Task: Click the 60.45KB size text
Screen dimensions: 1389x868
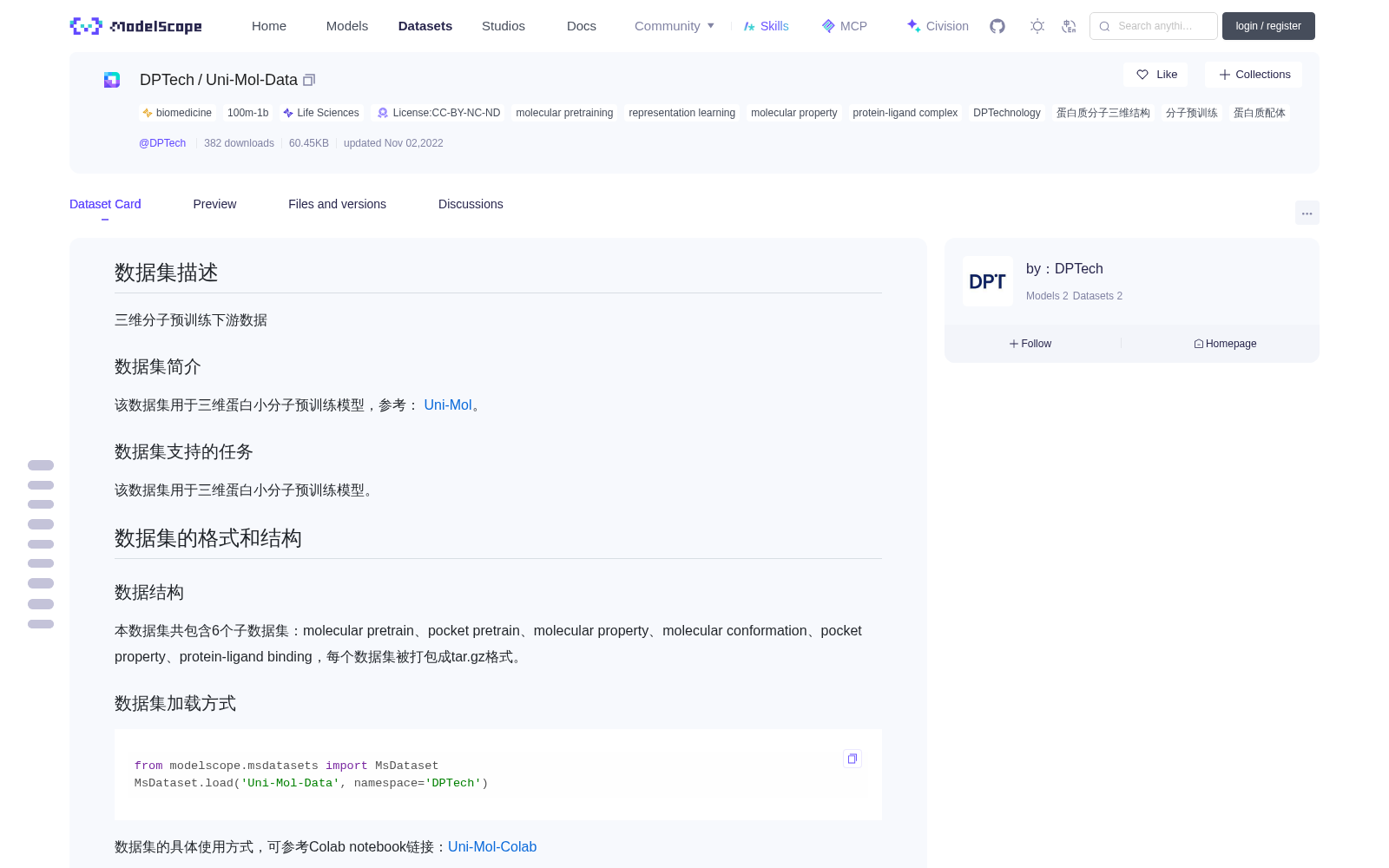Action: pos(309,143)
